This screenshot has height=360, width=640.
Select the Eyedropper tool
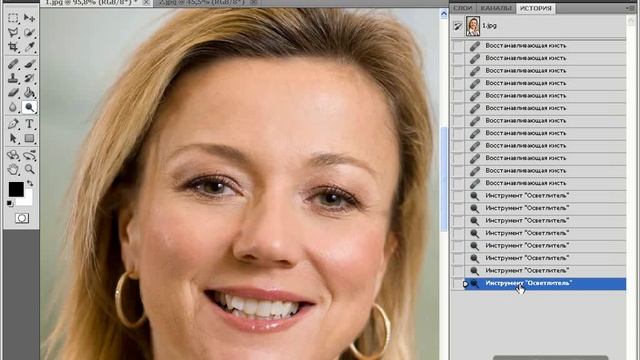(x=29, y=47)
